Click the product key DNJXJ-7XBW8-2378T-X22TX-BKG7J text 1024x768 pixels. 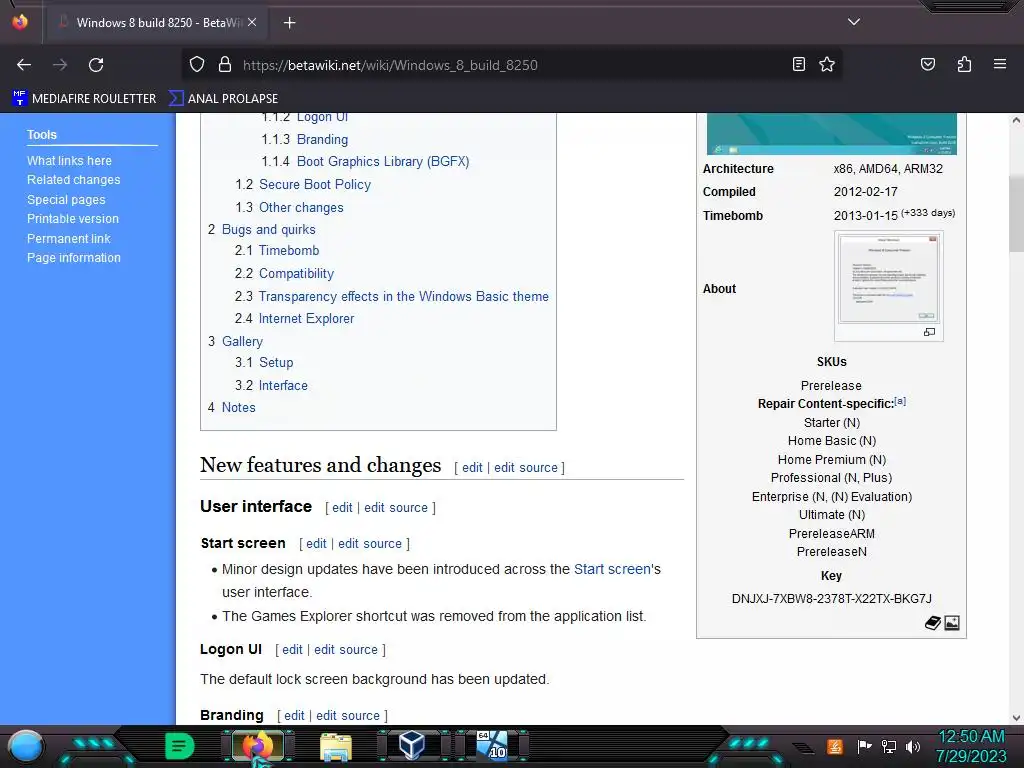pyautogui.click(x=831, y=599)
